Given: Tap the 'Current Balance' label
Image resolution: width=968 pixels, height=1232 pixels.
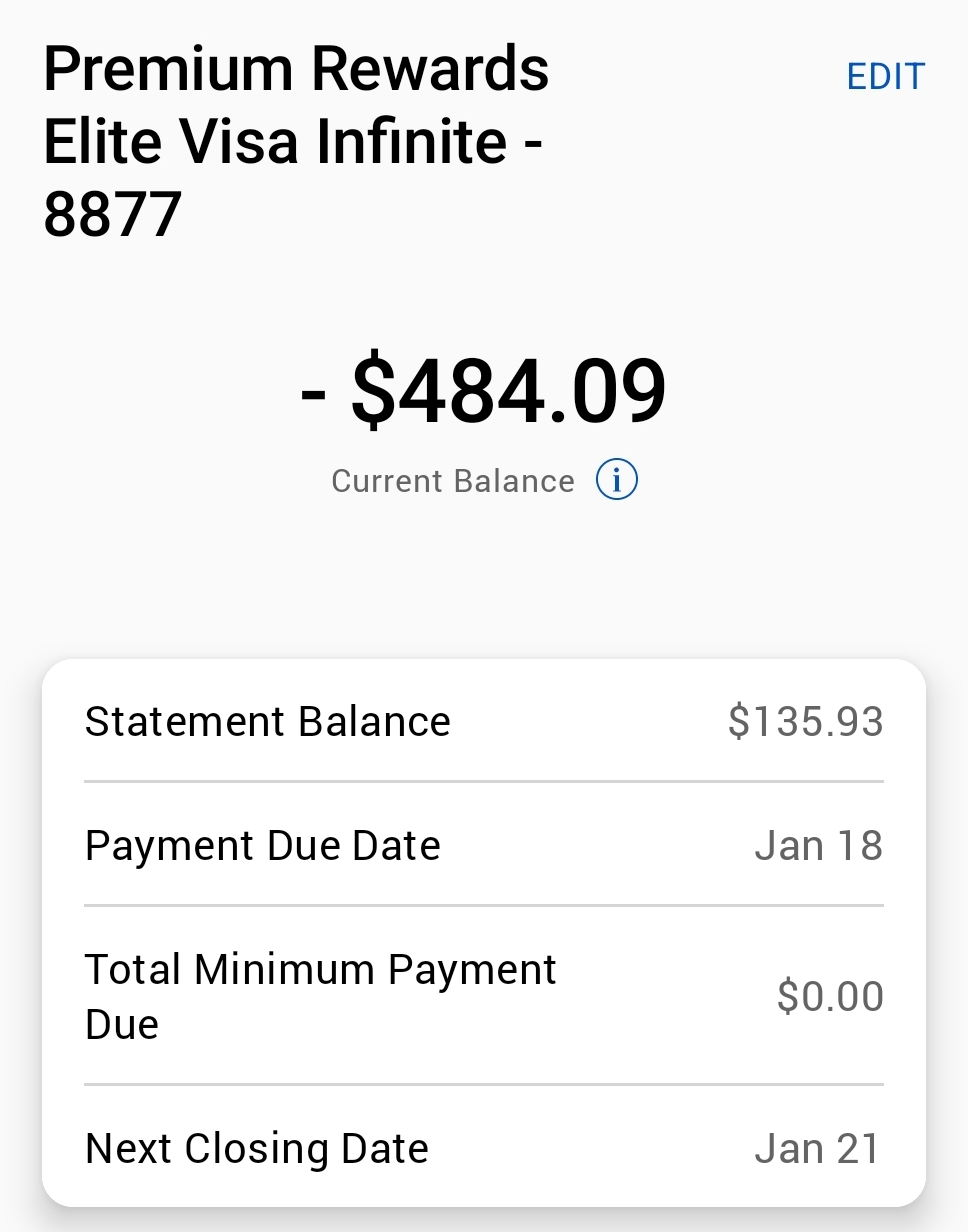Looking at the screenshot, I should (x=452, y=481).
